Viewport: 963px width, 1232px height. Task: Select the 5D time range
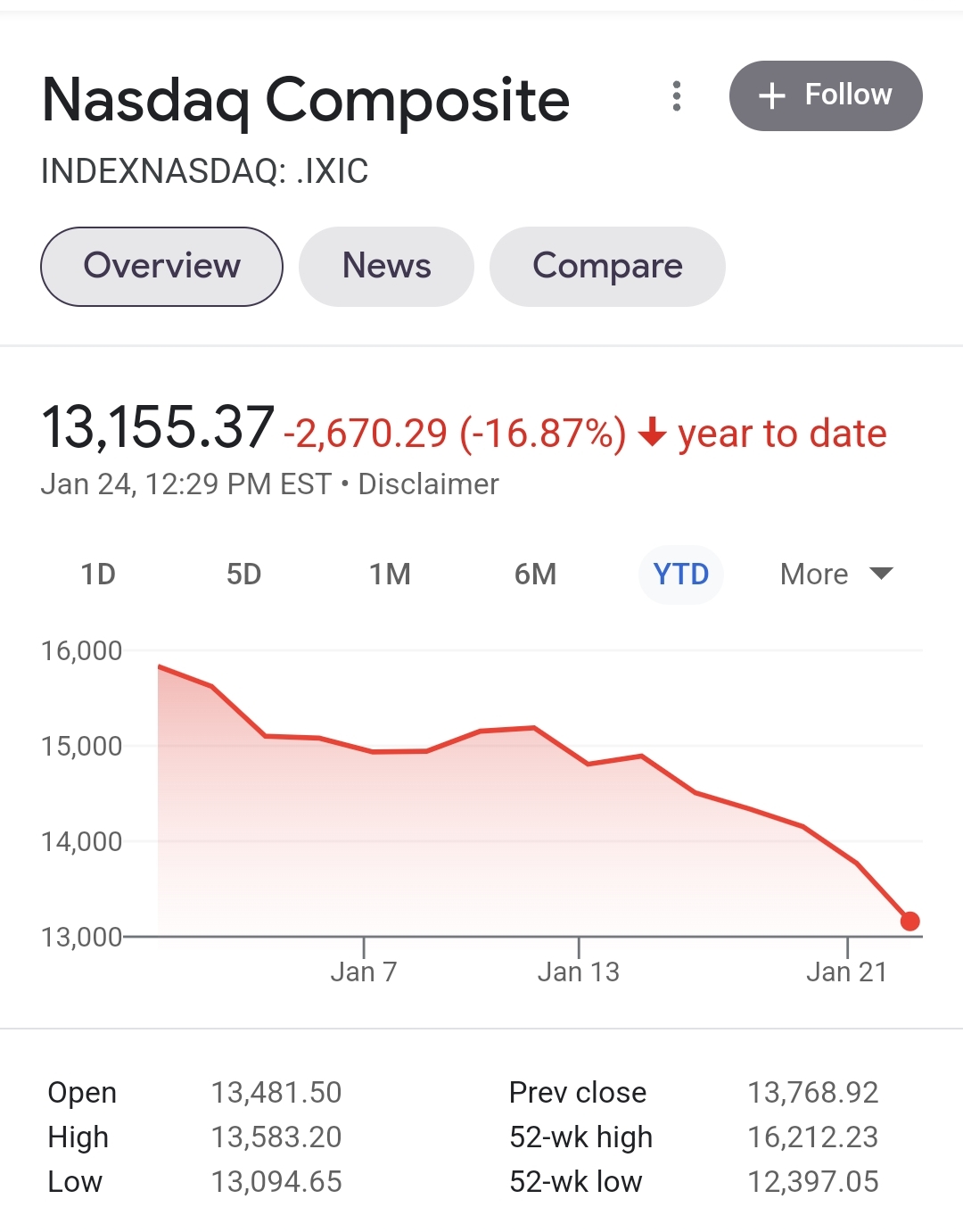pos(243,575)
